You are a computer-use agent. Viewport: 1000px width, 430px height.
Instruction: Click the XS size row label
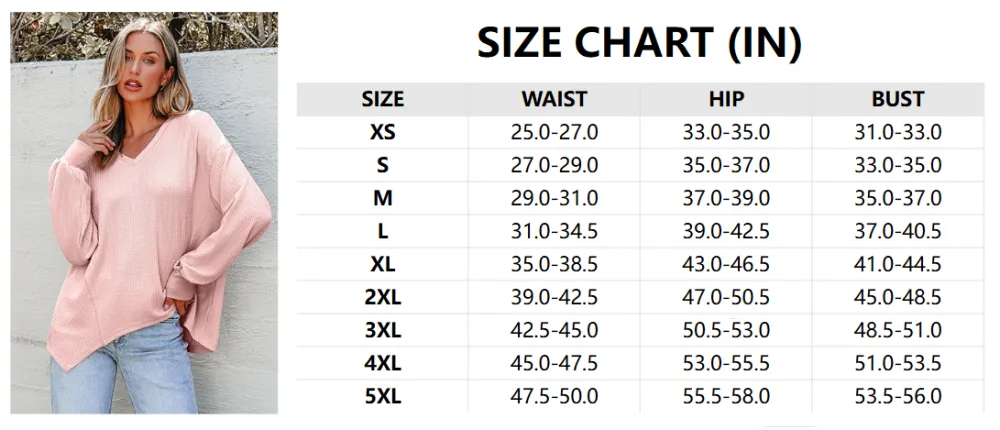pos(383,132)
